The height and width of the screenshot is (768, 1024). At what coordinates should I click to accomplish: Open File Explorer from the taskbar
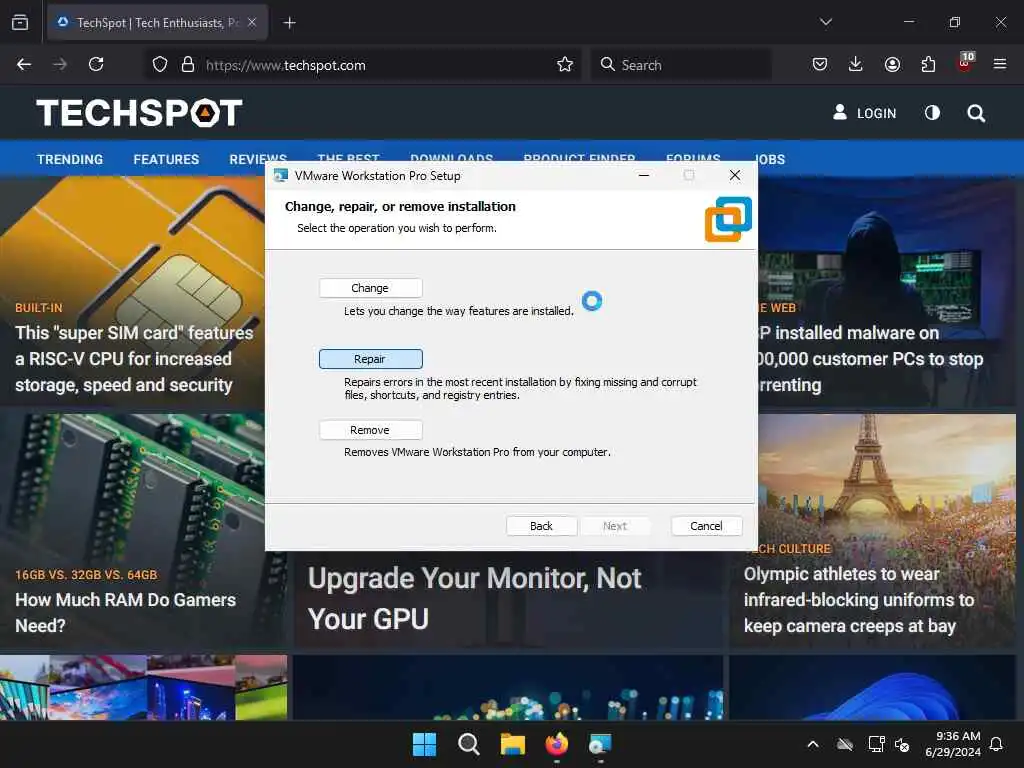[x=513, y=744]
